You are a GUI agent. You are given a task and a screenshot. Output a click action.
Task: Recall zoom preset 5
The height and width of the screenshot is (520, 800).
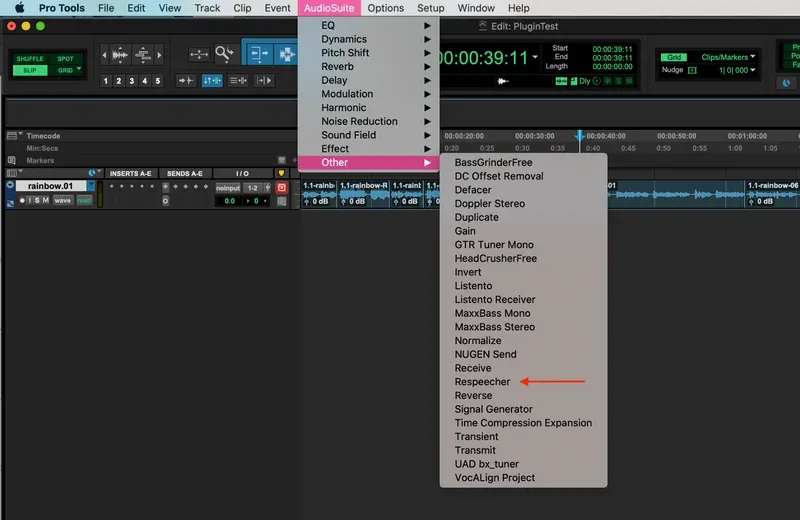158,81
